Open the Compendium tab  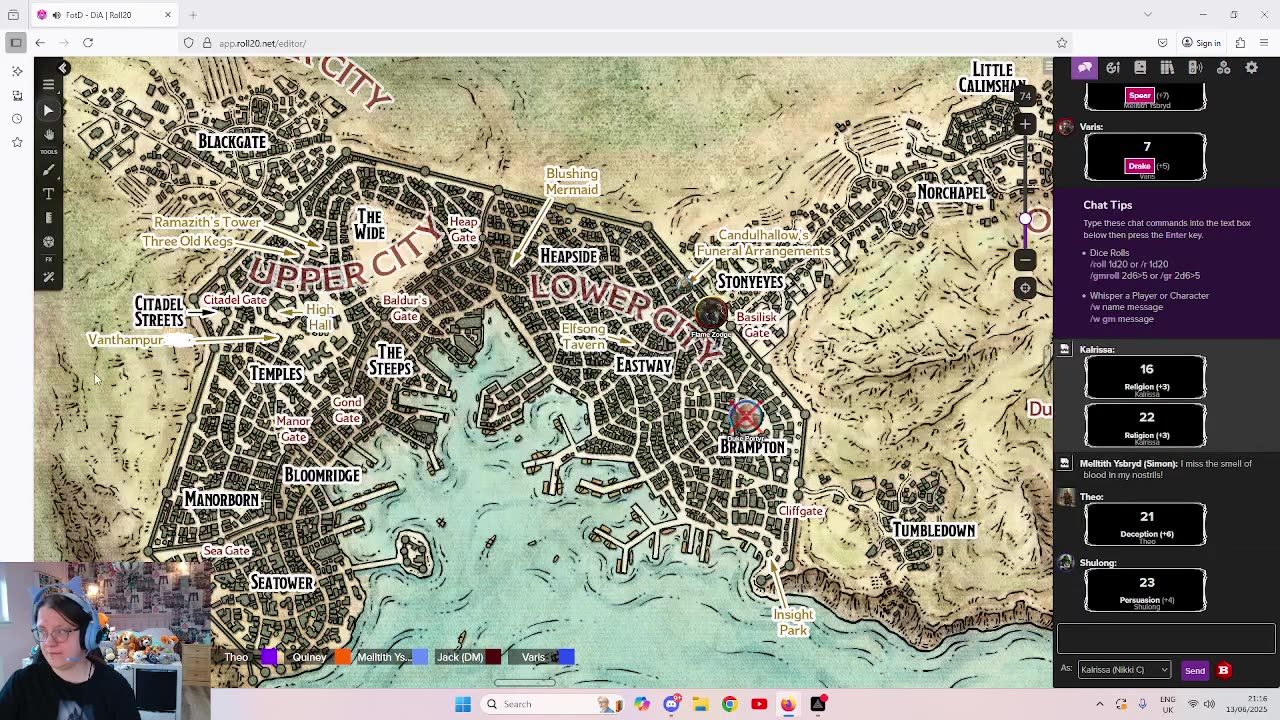[x=1167, y=68]
